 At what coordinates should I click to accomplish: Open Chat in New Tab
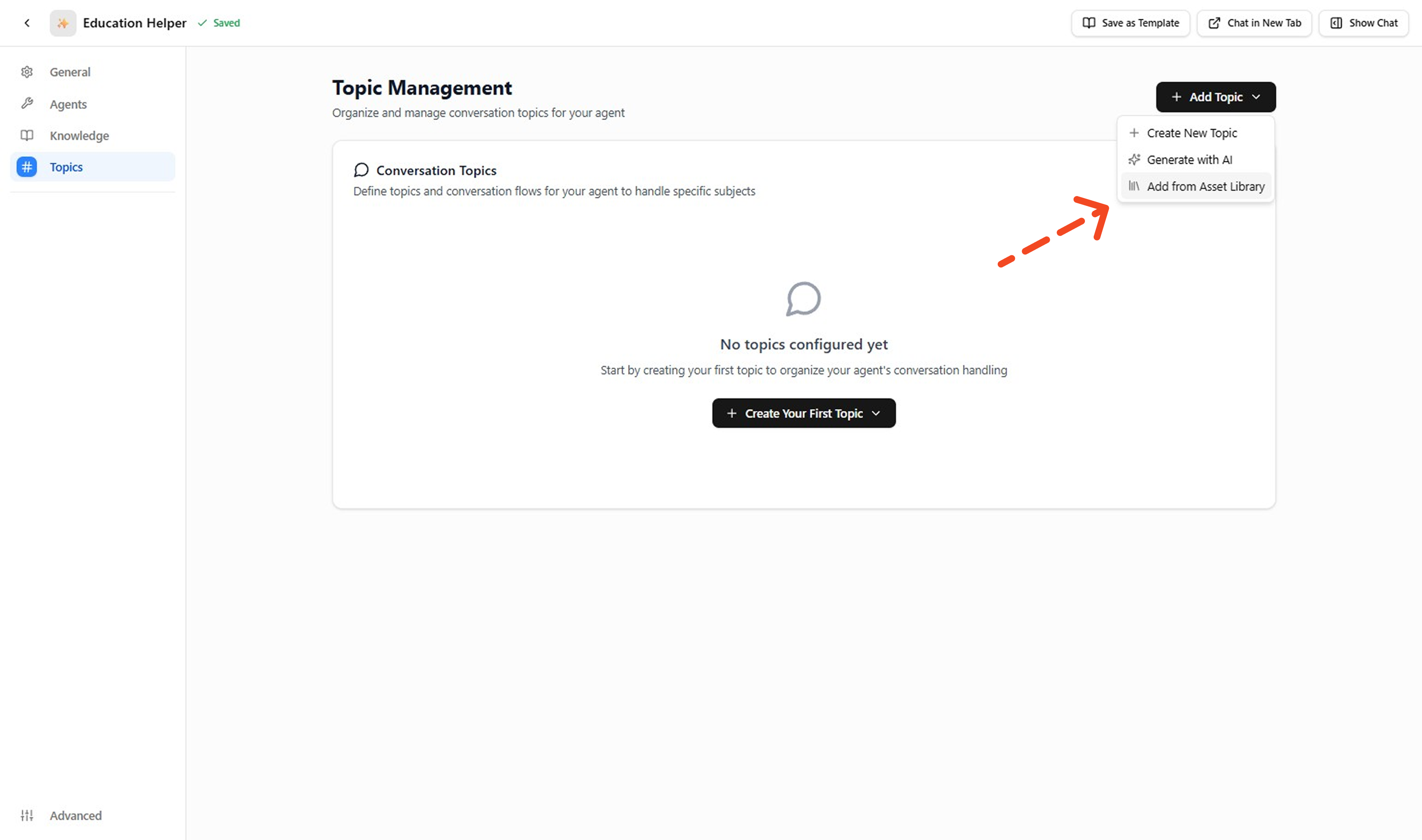pos(1254,23)
